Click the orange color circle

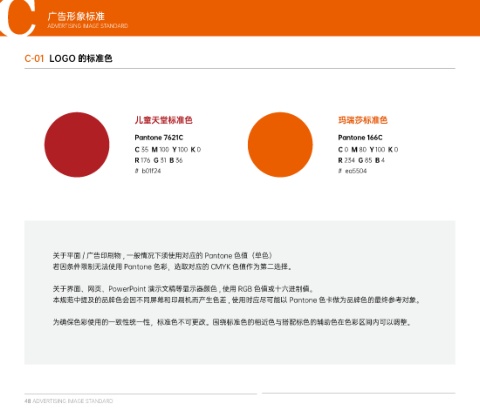tap(280, 144)
